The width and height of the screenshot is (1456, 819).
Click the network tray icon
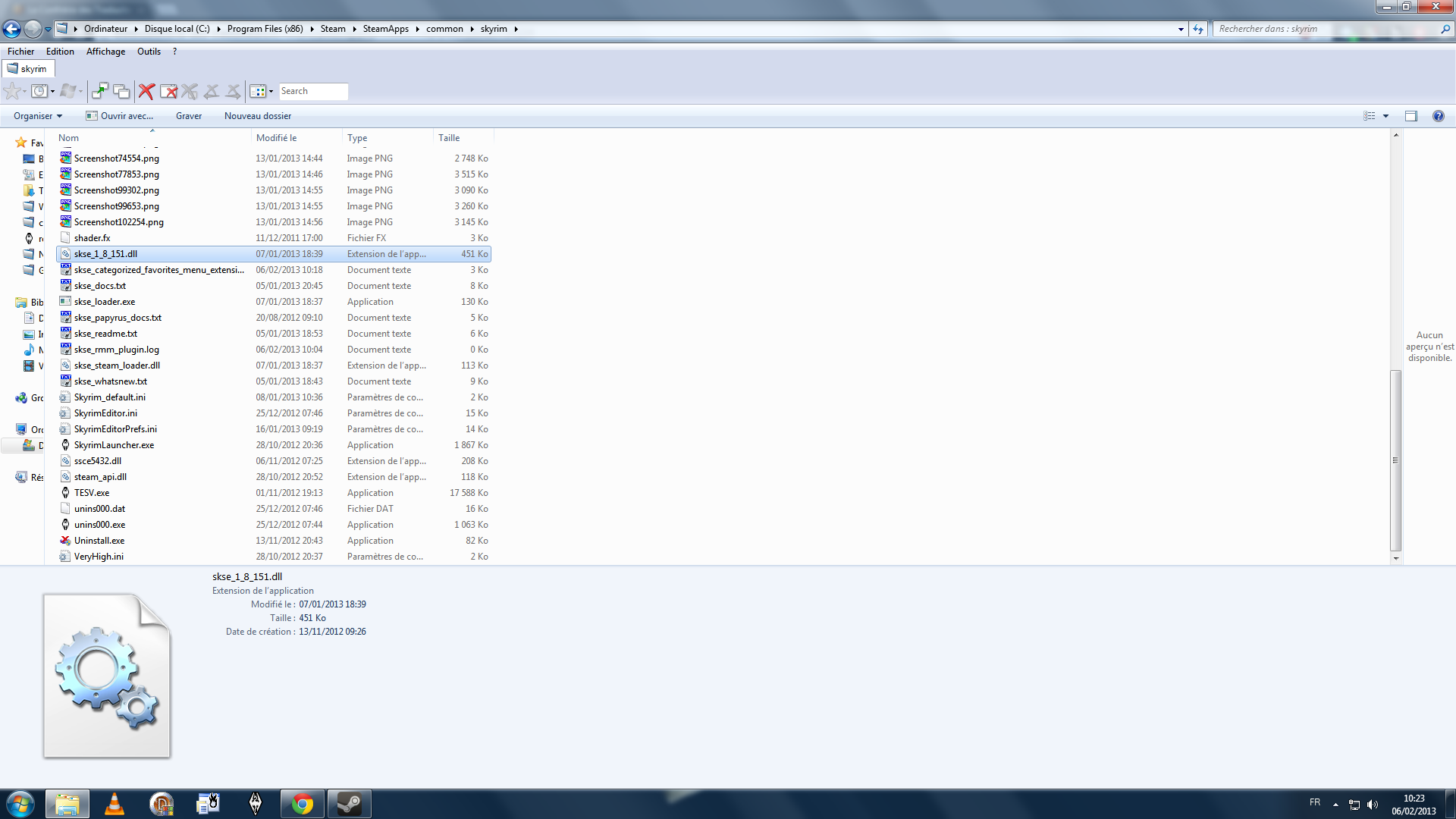(1354, 805)
